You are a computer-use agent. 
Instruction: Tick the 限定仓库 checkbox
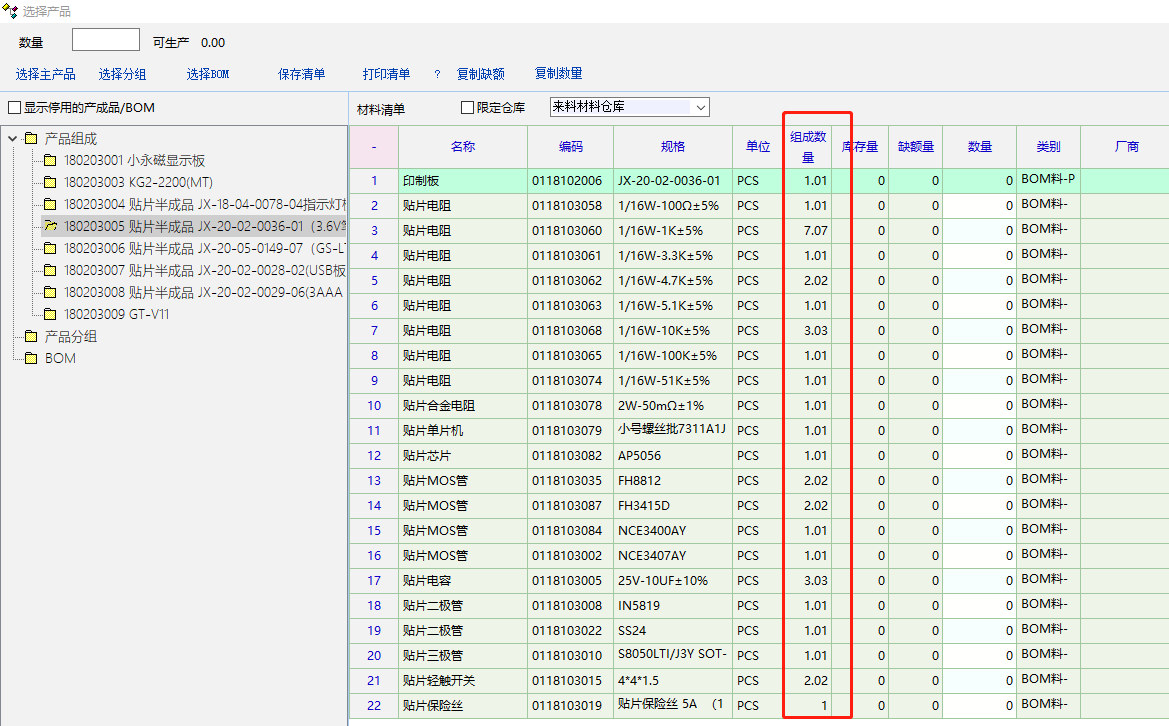(467, 108)
